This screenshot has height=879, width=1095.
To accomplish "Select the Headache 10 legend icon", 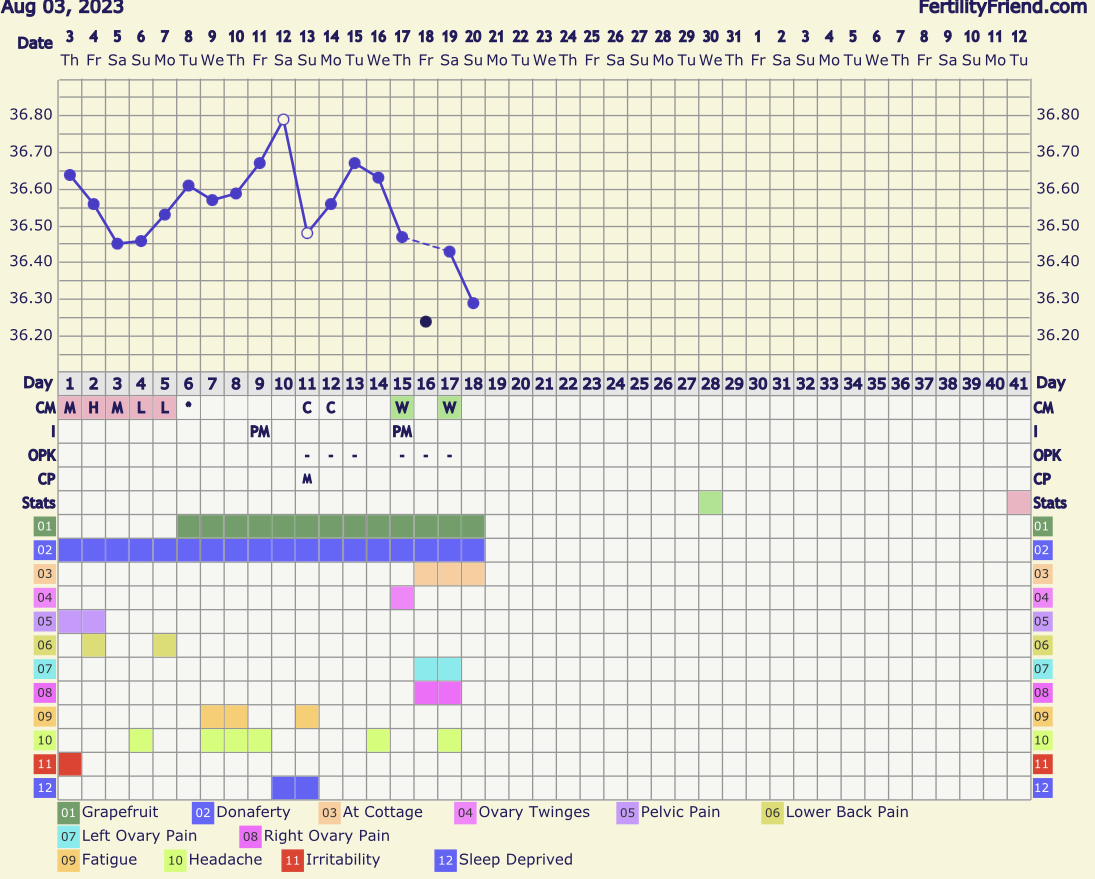I will tap(175, 860).
